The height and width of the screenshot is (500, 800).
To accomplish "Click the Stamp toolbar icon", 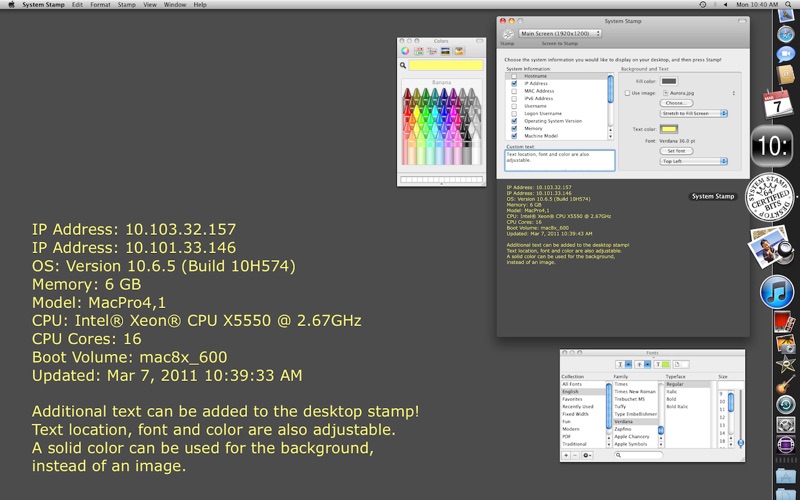I will pyautogui.click(x=507, y=34).
